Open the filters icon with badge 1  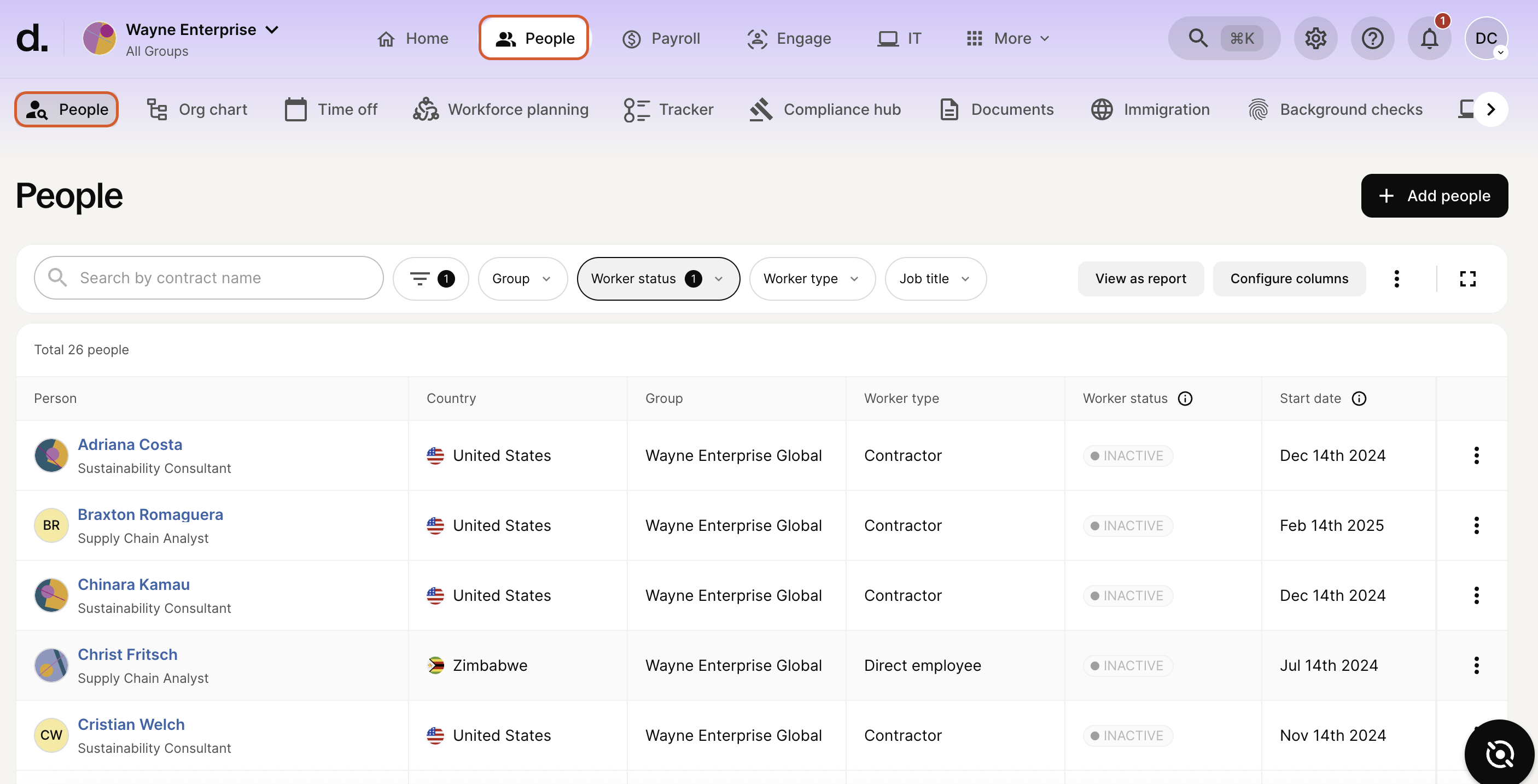(431, 279)
